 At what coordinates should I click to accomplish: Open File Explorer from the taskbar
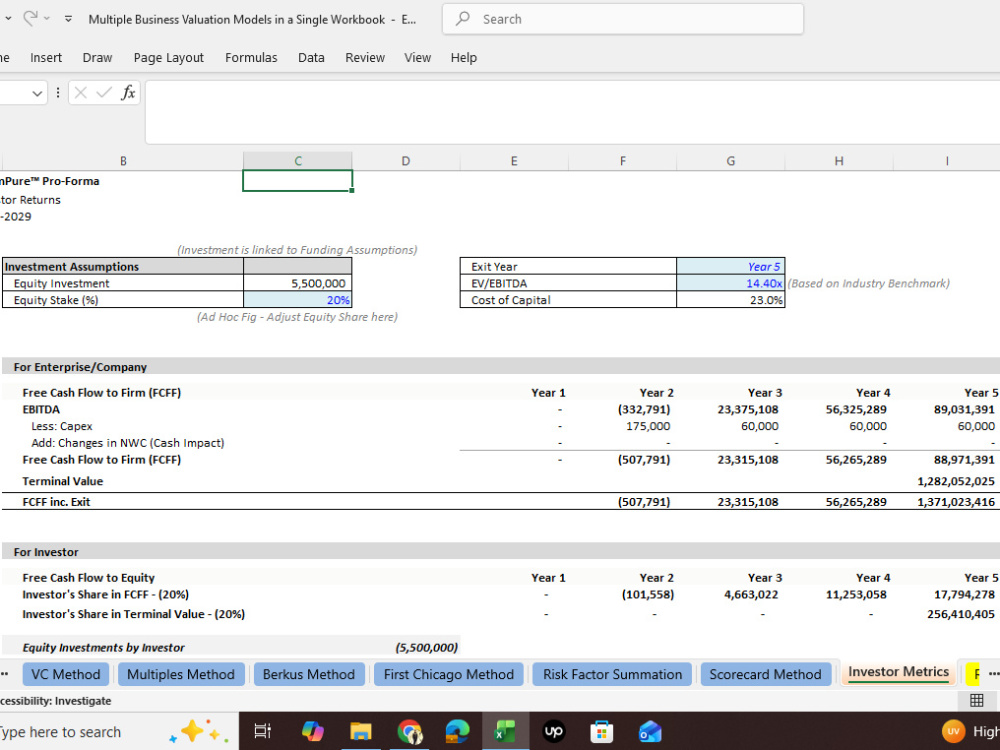coord(361,732)
